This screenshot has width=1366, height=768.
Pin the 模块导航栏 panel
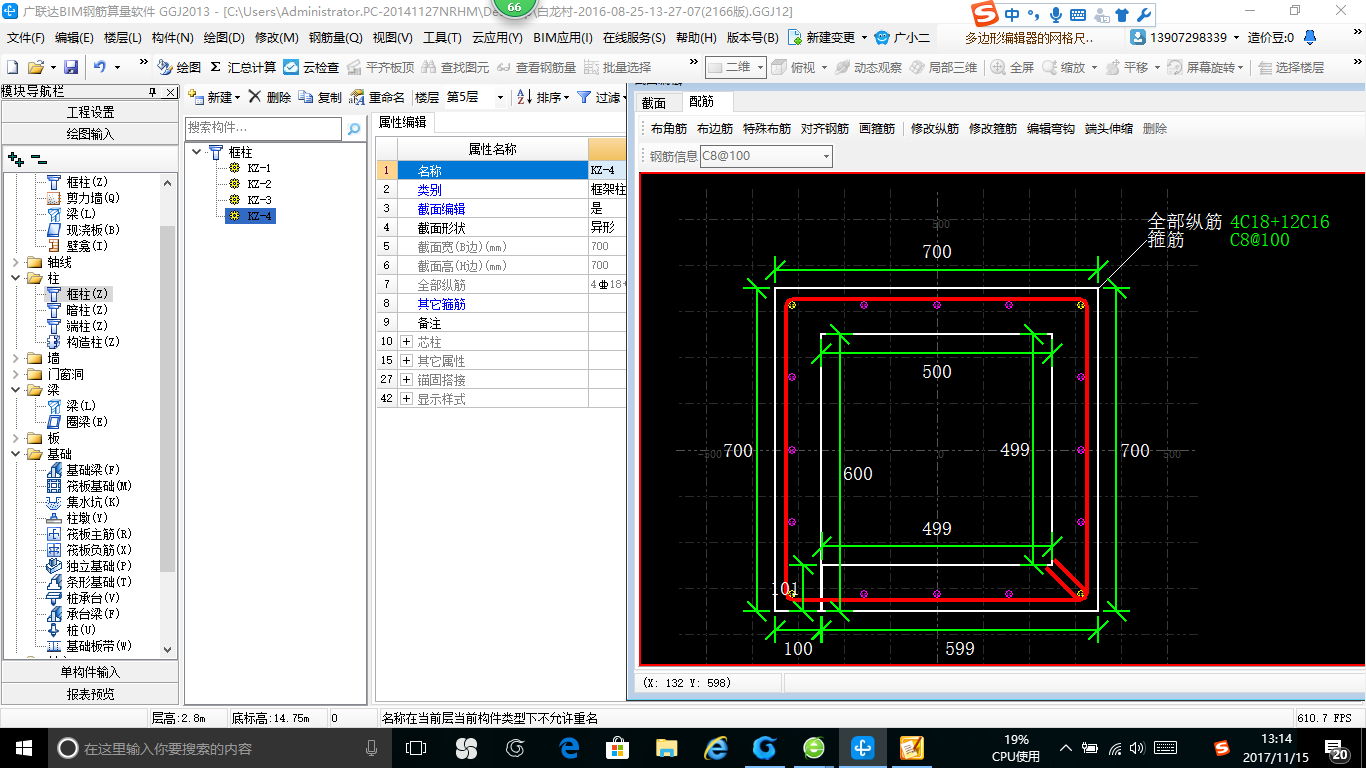click(x=152, y=92)
